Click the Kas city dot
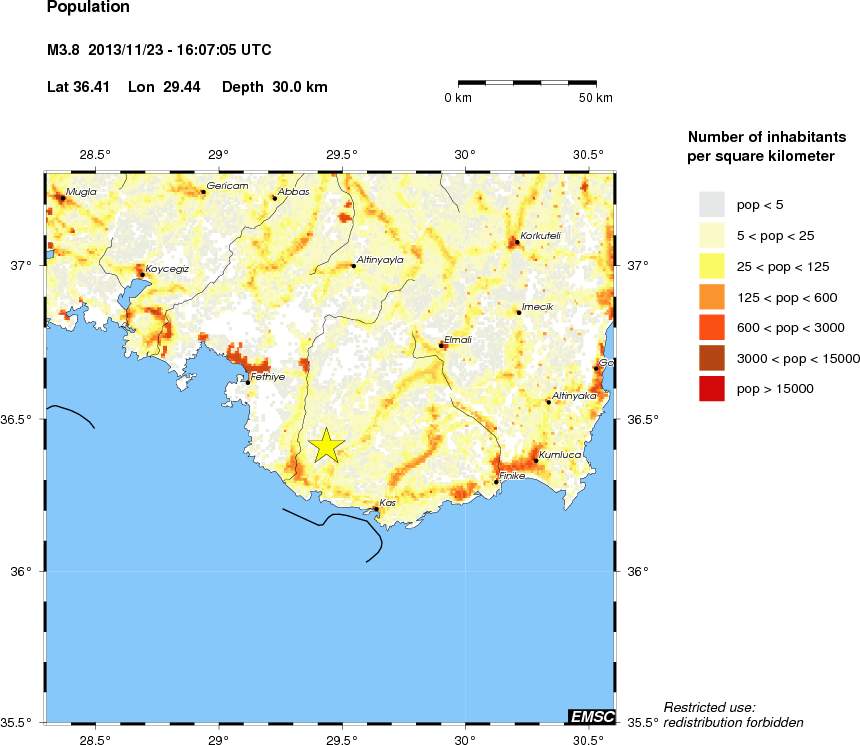Image resolution: width=860 pixels, height=745 pixels. pos(376,509)
